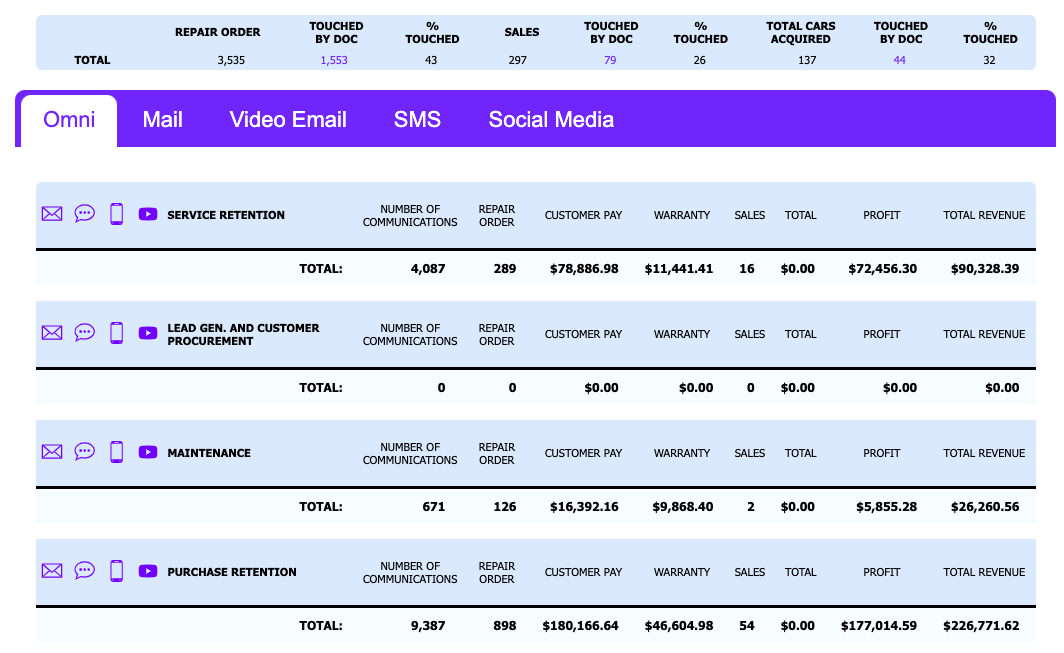Click the 671 communications value
This screenshot has width=1064, height=653.
click(x=434, y=507)
